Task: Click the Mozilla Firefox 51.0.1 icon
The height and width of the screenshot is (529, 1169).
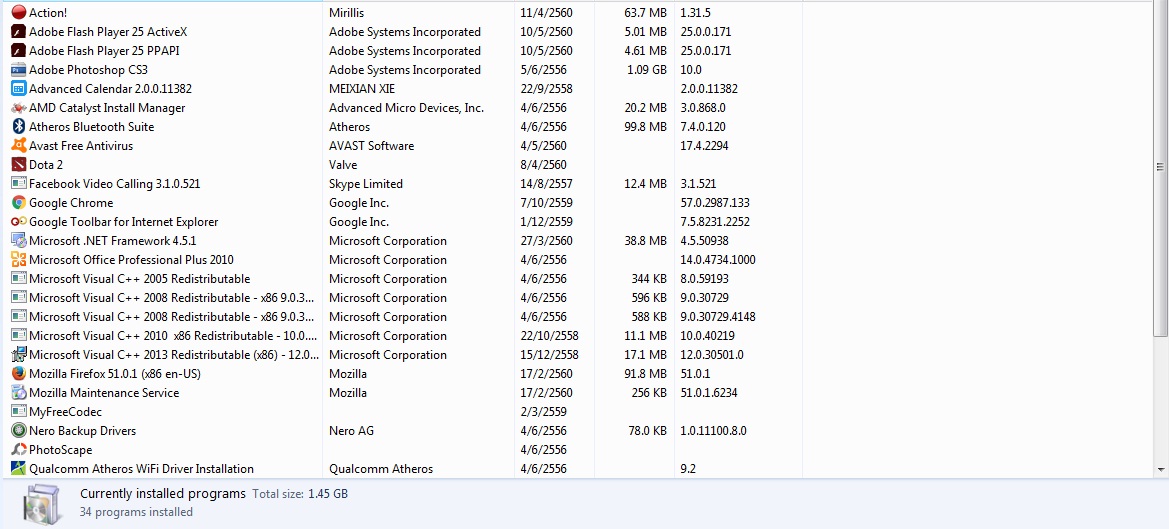Action: pyautogui.click(x=19, y=374)
